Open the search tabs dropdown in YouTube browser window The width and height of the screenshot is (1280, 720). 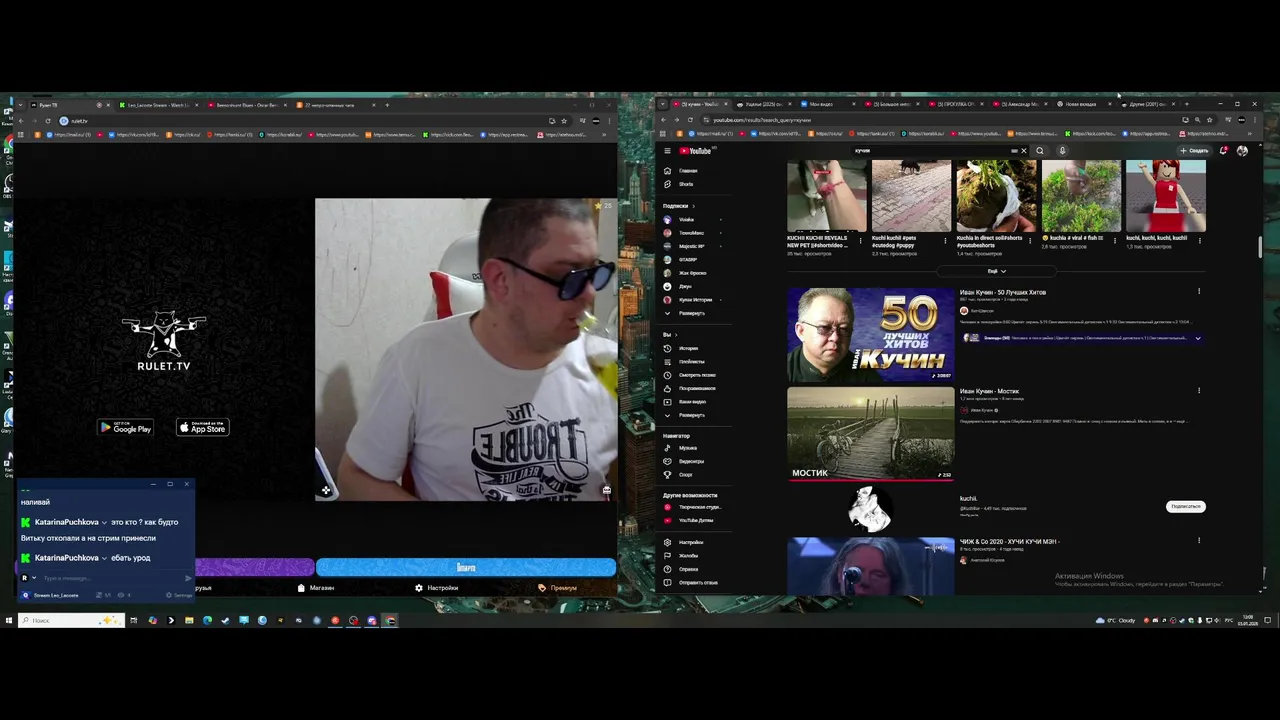pos(662,104)
